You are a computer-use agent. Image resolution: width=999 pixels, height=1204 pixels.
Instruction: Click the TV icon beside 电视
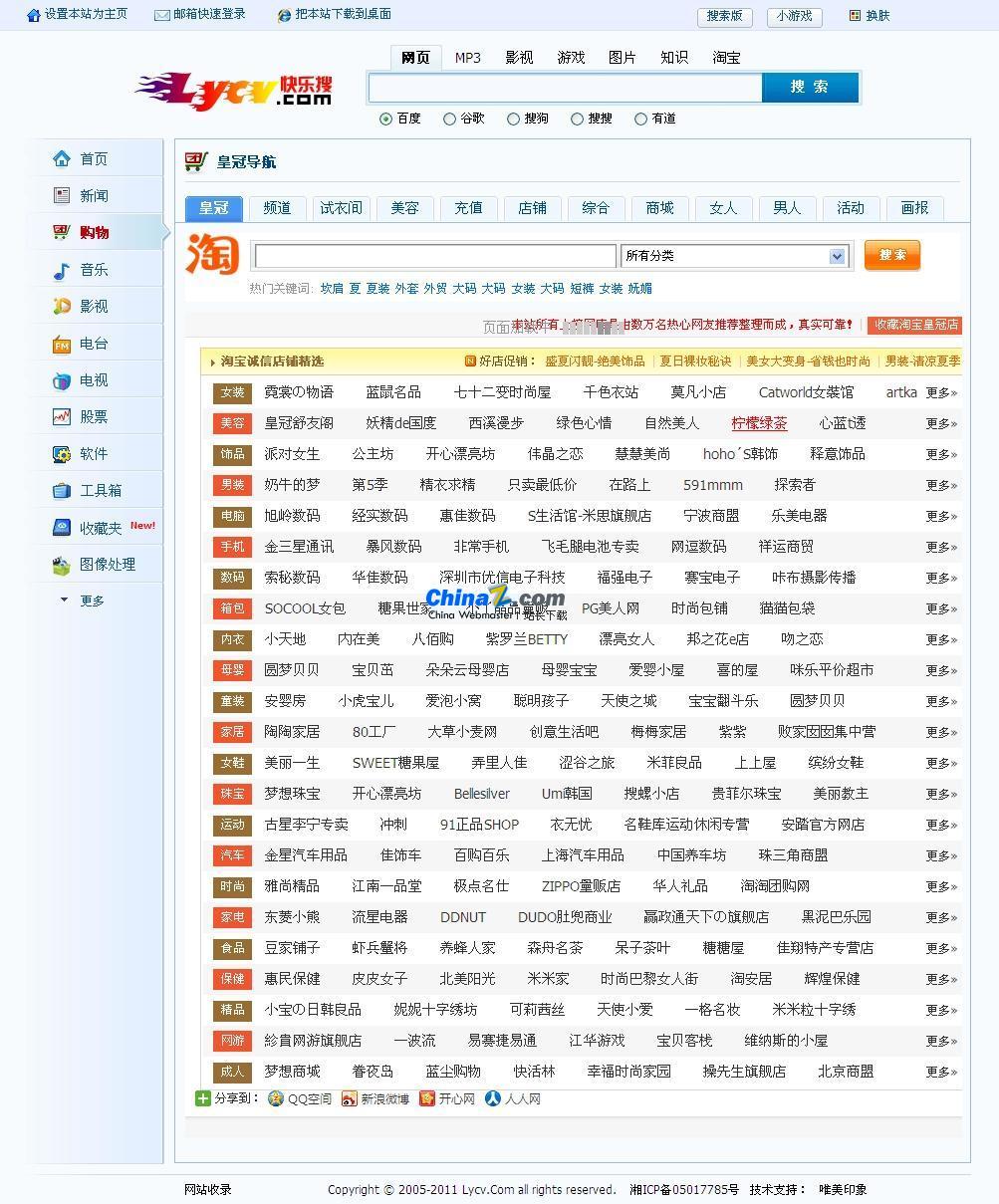pos(62,380)
